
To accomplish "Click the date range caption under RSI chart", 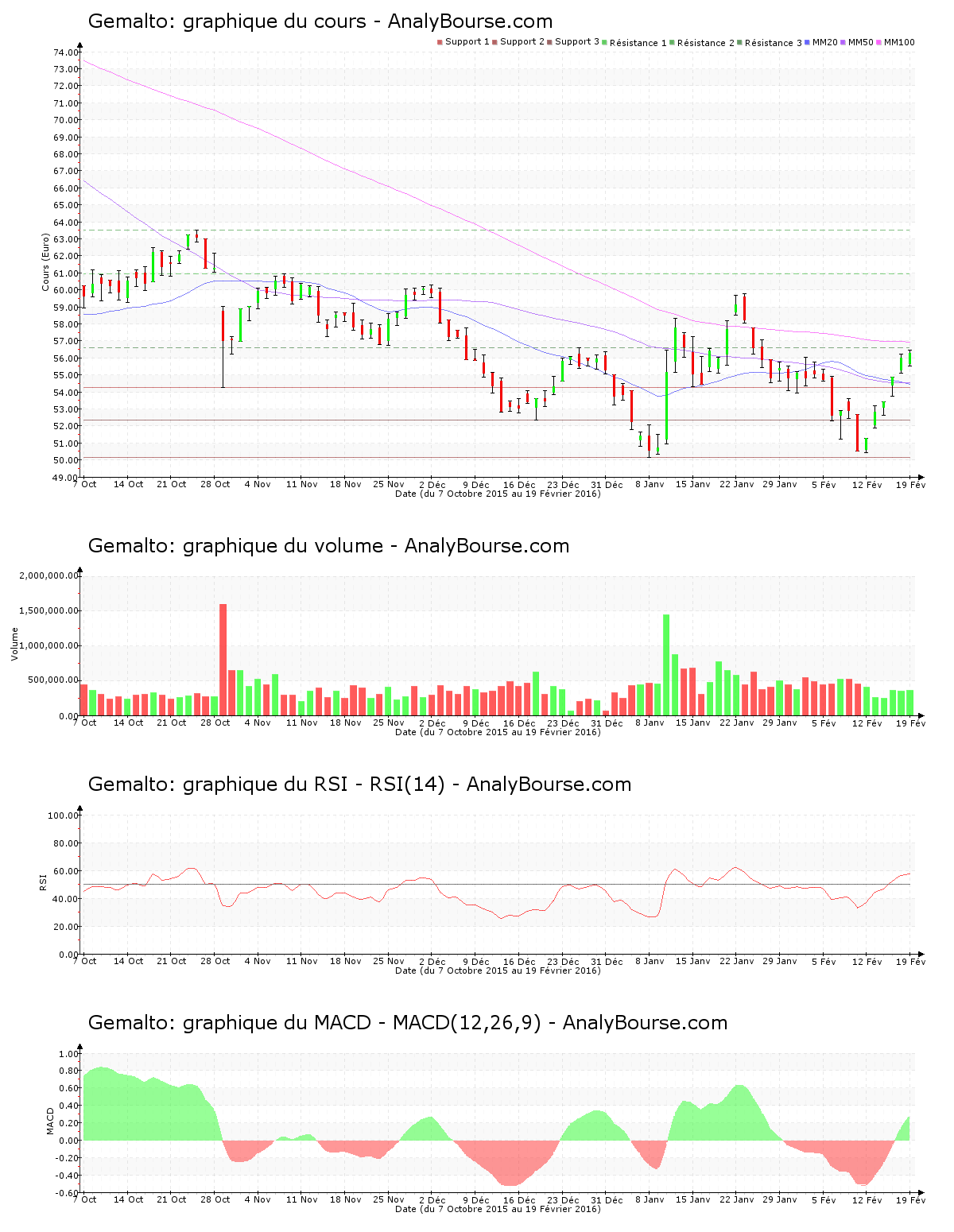I will point(498,970).
